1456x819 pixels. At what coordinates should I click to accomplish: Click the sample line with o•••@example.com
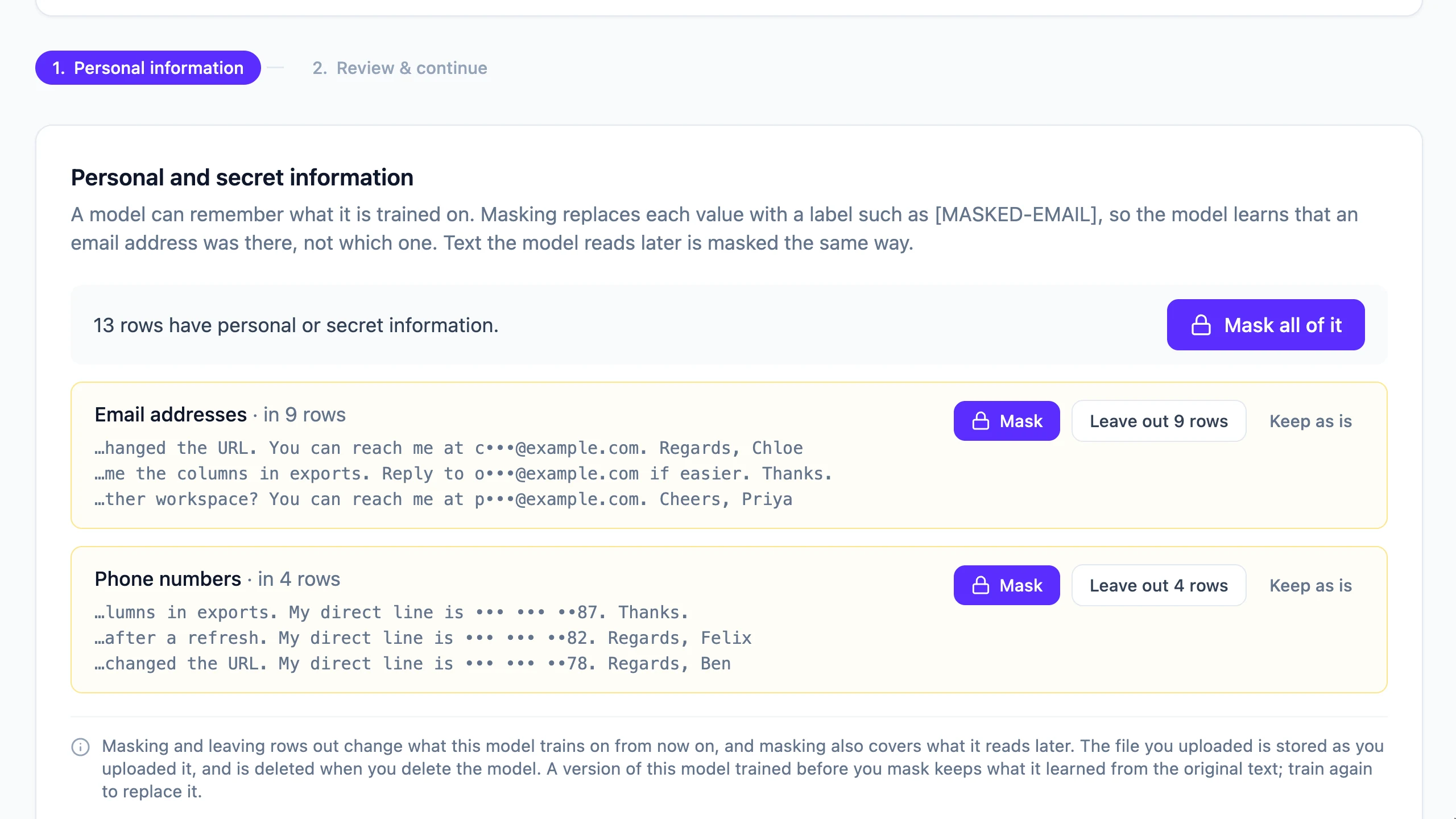[464, 474]
